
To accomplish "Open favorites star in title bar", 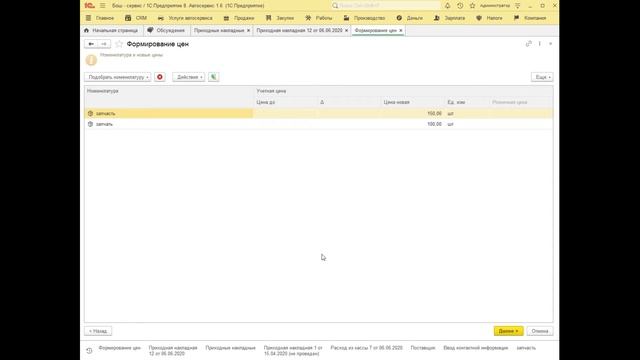I will 472,6.
